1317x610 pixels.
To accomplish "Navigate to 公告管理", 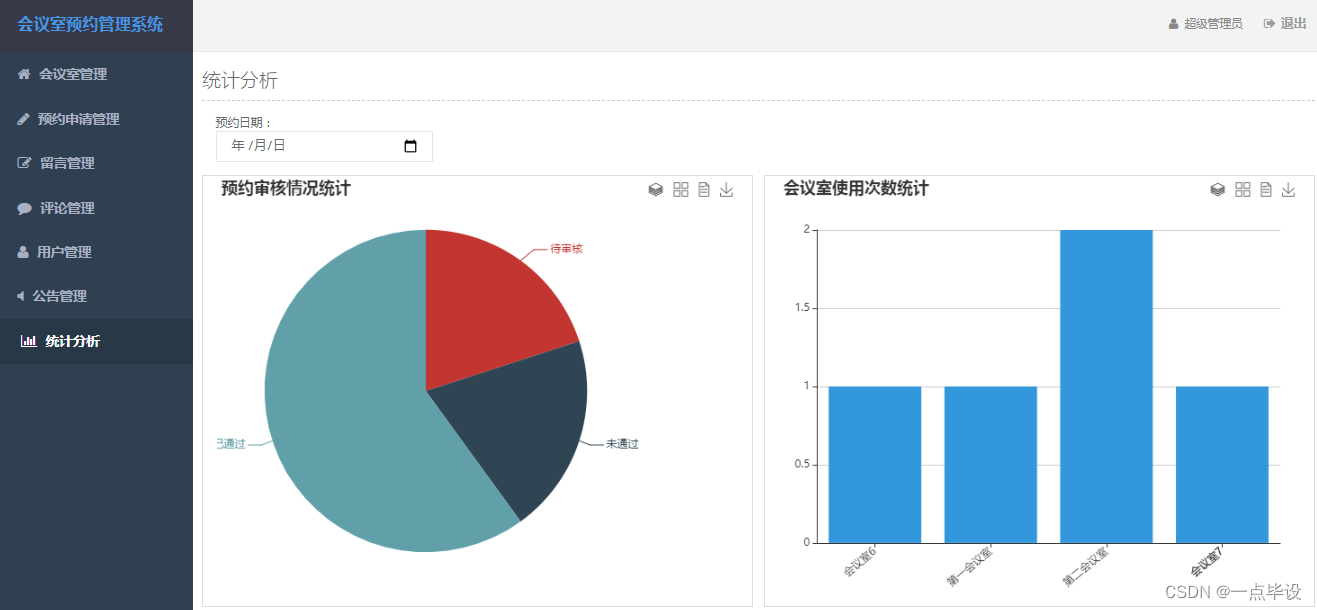I will [x=96, y=296].
